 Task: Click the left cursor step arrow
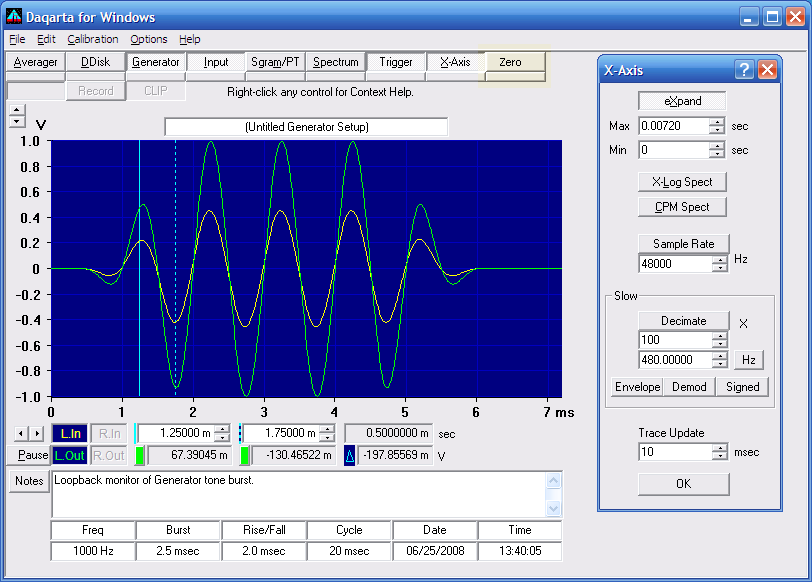coord(21,433)
